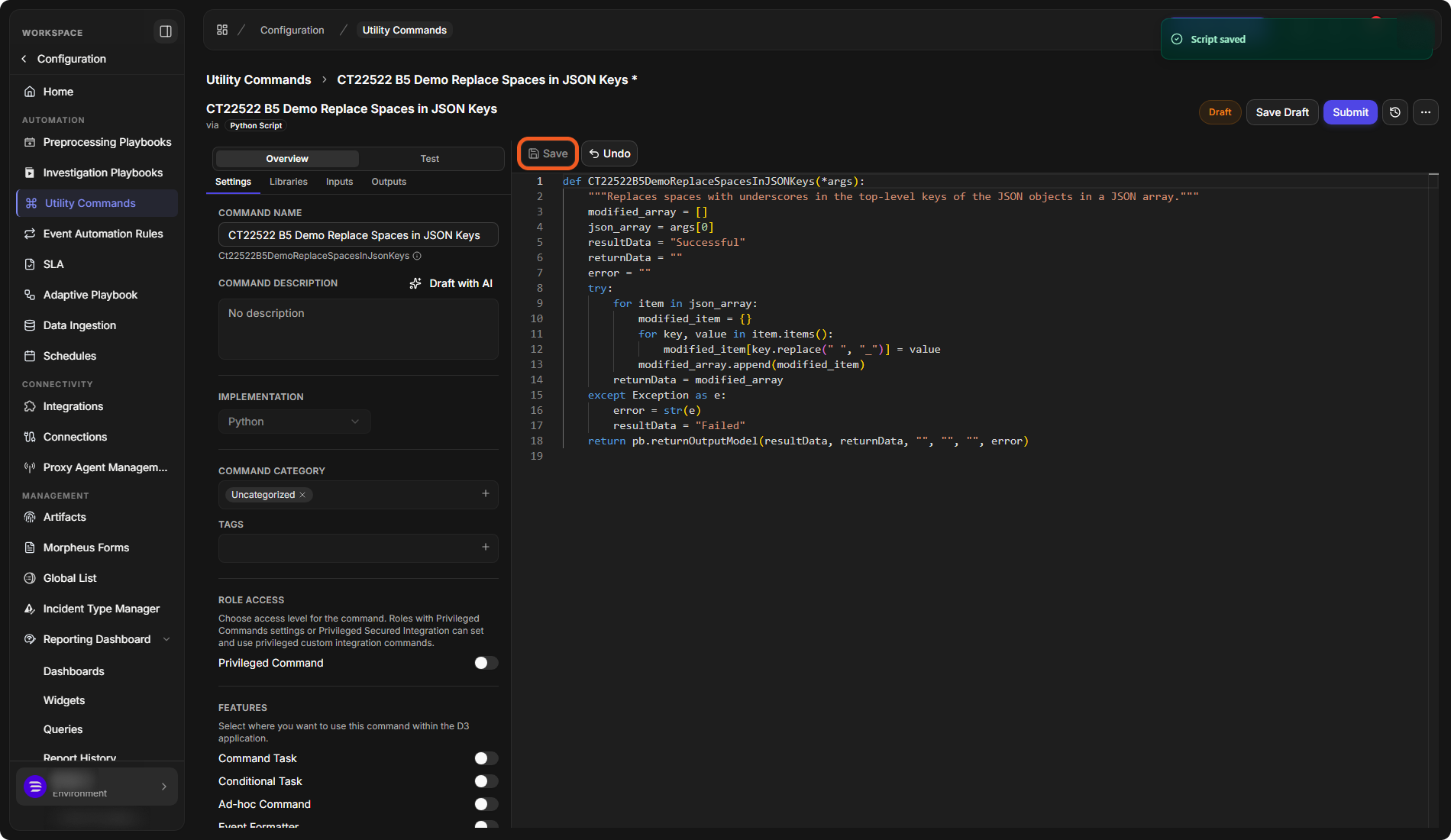Select the Overview tab
Image resolution: width=1451 pixels, height=840 pixels.
pyautogui.click(x=287, y=159)
